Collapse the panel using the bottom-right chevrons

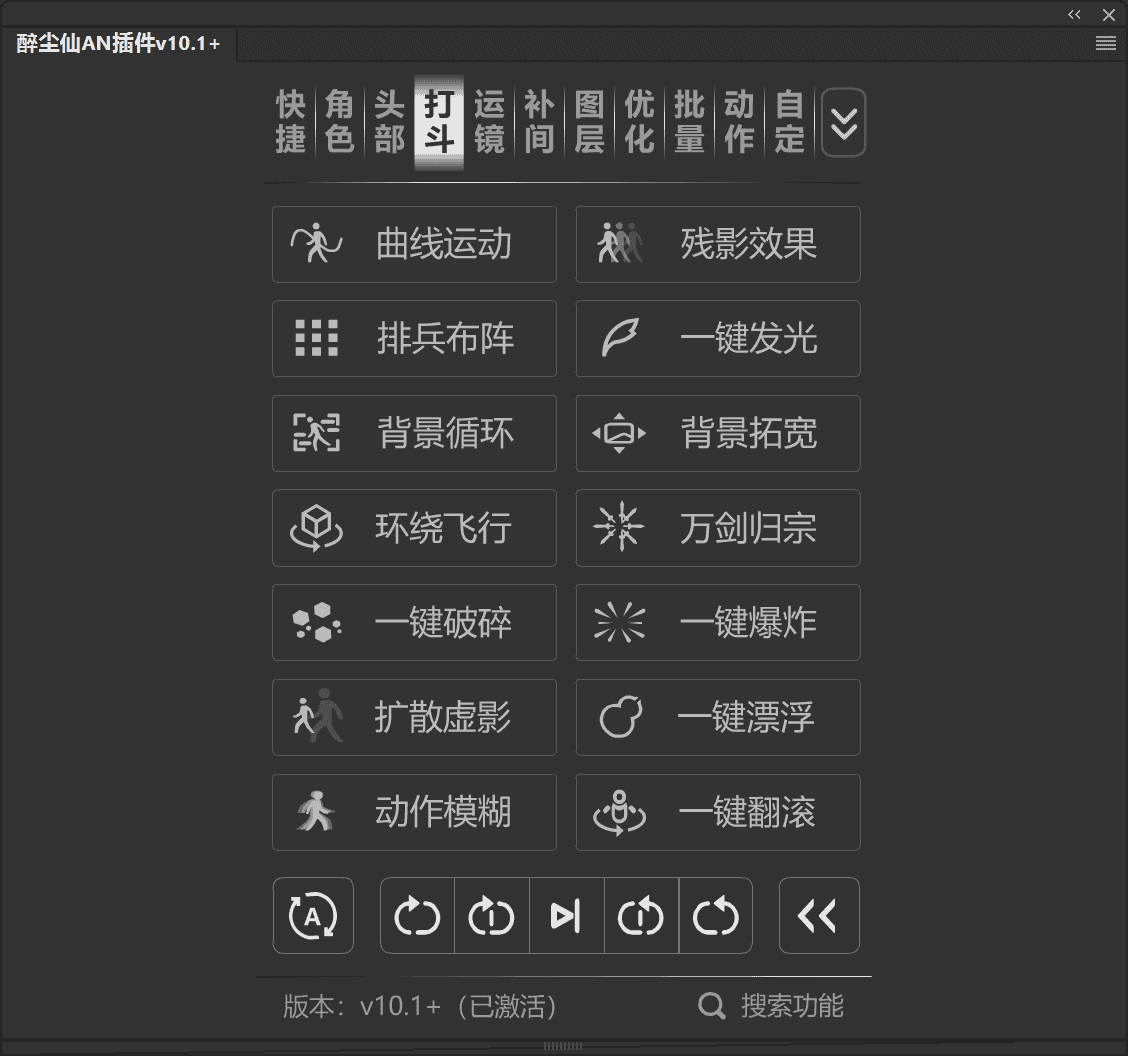(818, 915)
